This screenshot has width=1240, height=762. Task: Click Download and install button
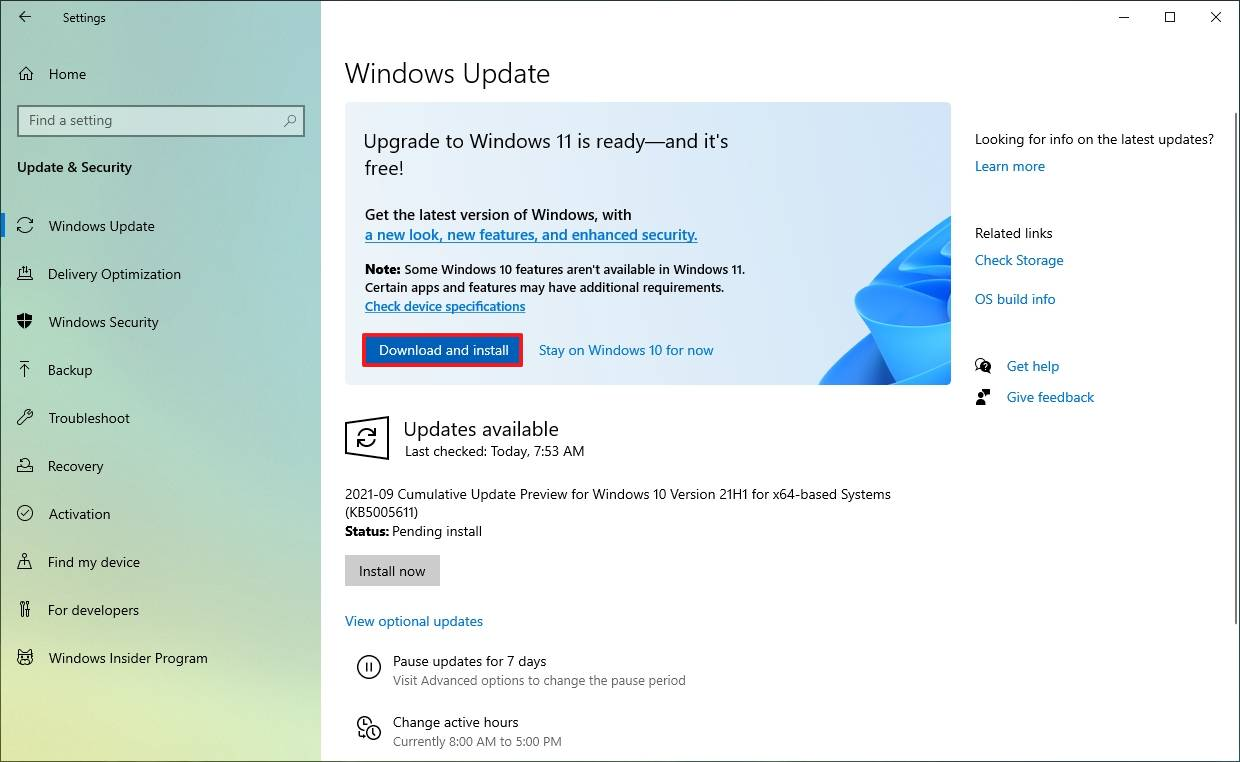click(443, 350)
